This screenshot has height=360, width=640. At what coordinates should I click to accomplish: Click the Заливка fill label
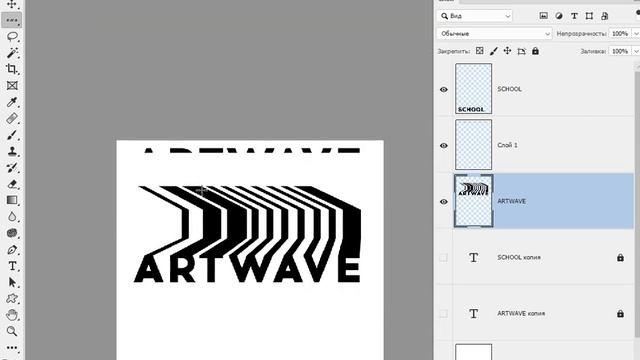click(593, 51)
